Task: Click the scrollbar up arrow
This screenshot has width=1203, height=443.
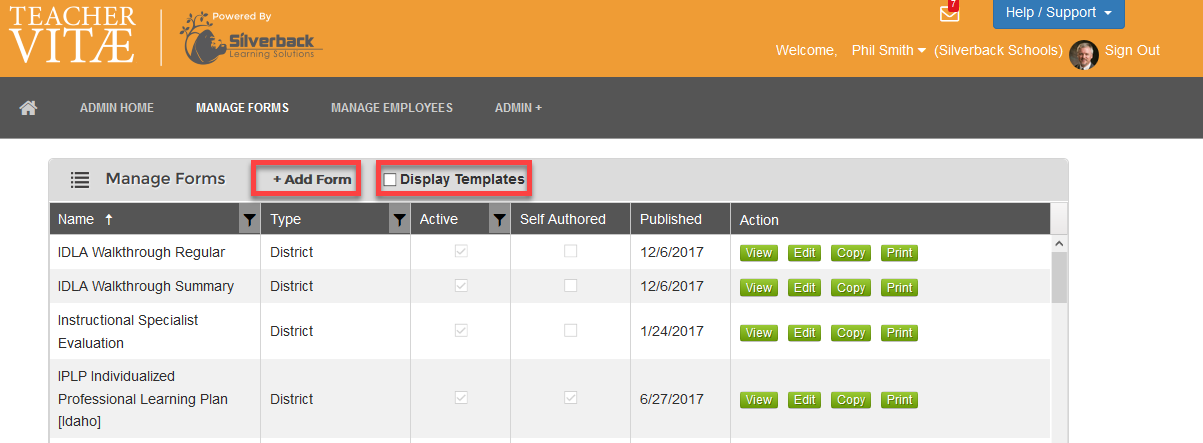Action: (x=1059, y=243)
